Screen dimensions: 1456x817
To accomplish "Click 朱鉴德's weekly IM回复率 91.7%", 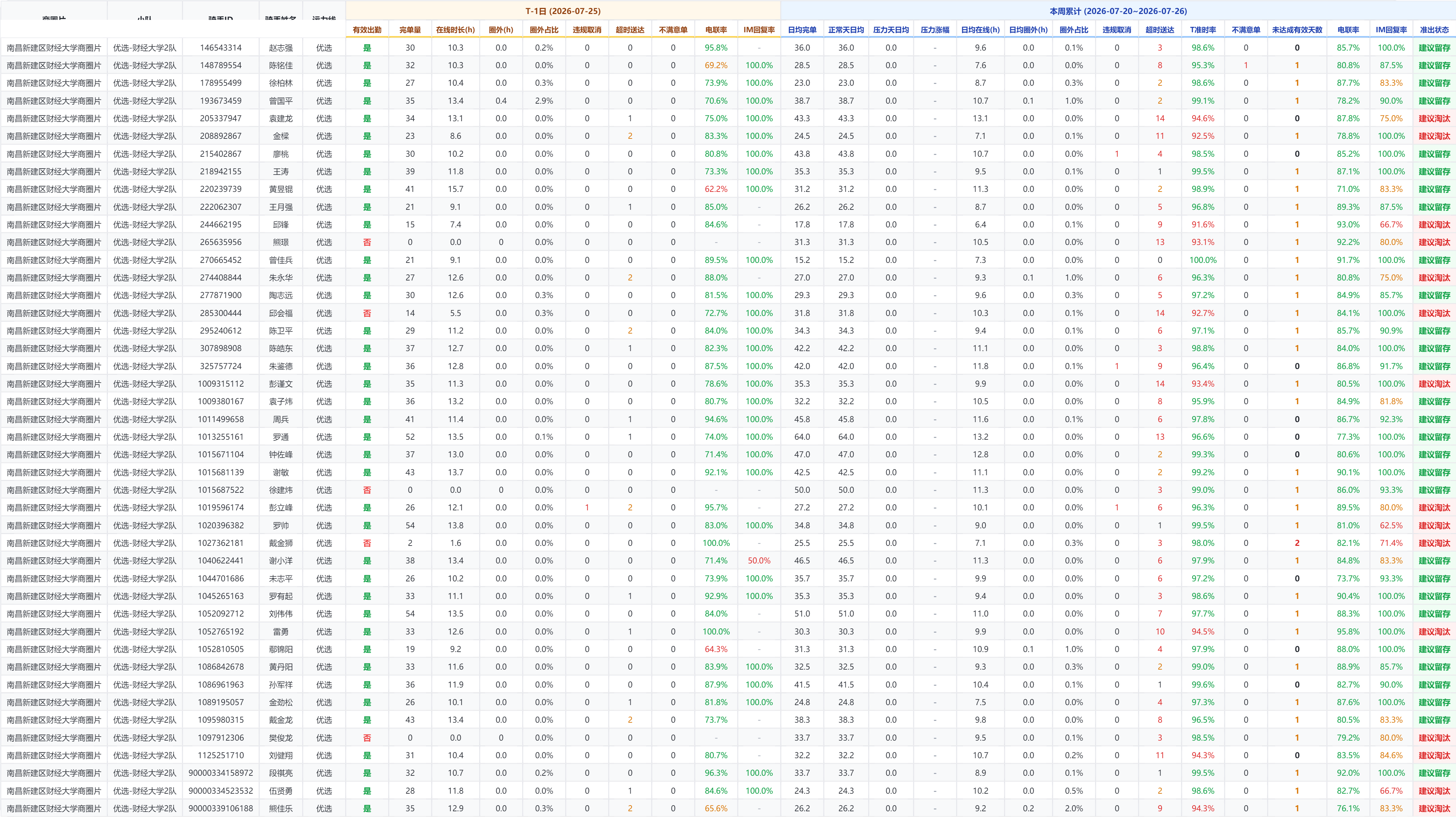I will 1391,367.
